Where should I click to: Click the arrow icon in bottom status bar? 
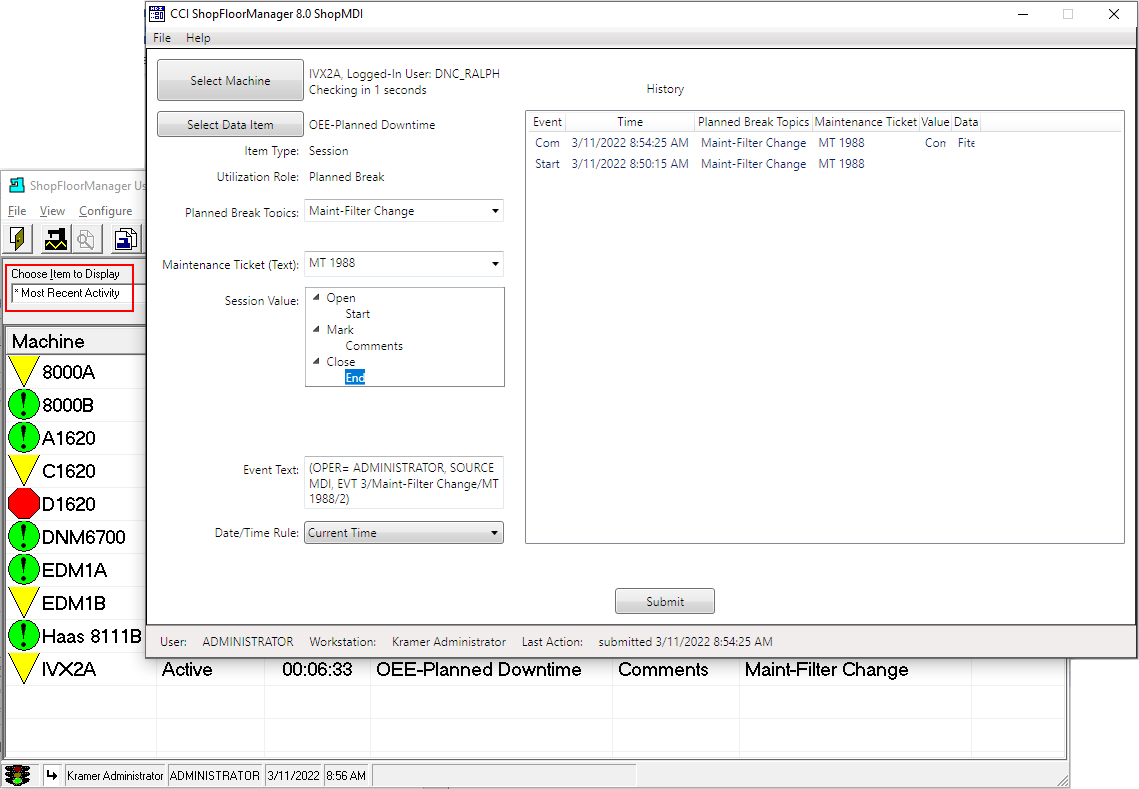point(52,775)
